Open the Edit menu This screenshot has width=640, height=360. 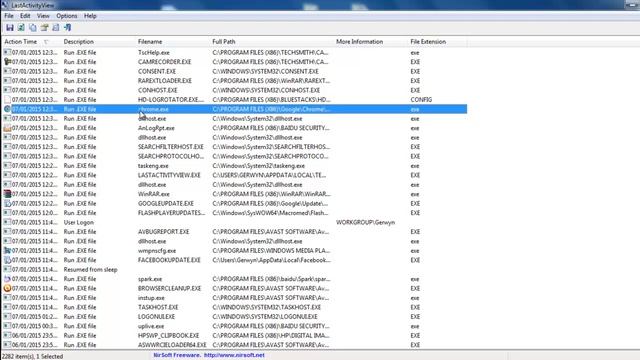pyautogui.click(x=25, y=16)
